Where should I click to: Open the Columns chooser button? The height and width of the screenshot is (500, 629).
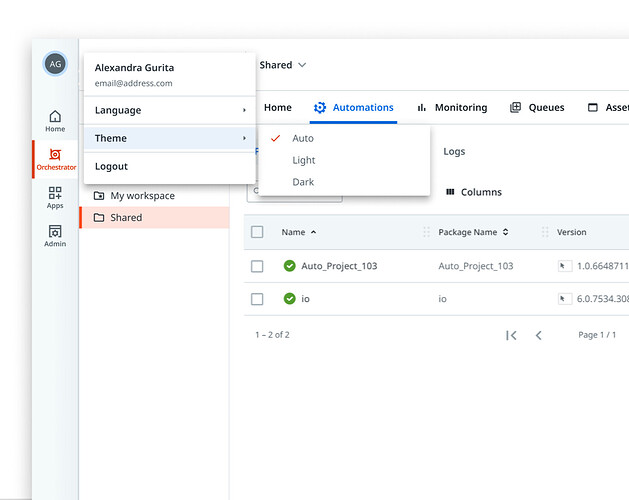[474, 192]
